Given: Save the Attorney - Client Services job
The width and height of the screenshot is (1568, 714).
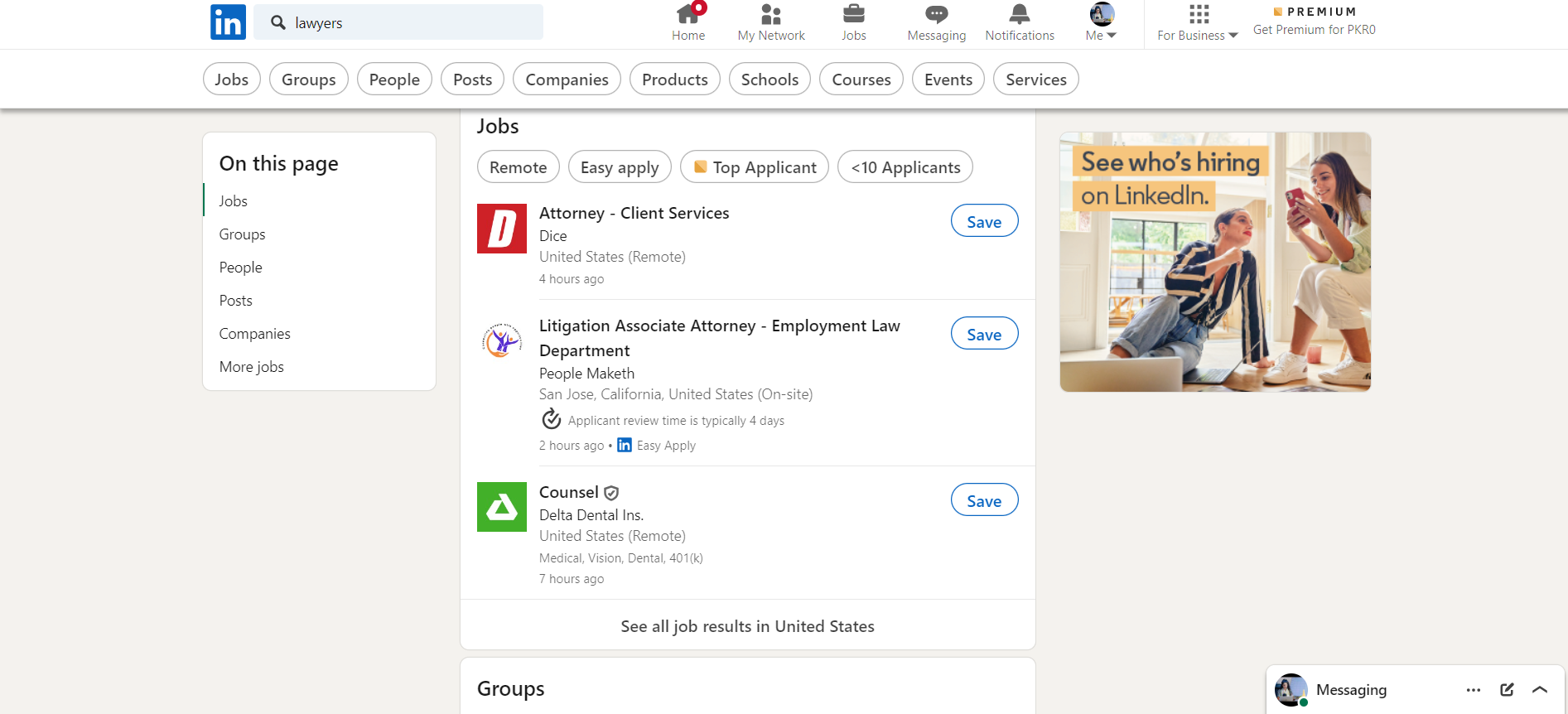Looking at the screenshot, I should point(984,221).
